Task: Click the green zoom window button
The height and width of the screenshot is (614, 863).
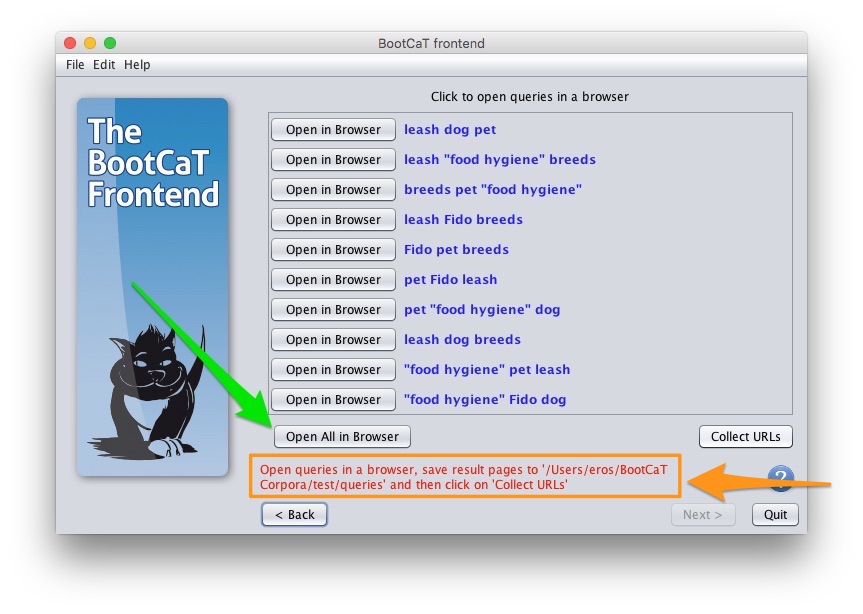Action: [110, 43]
